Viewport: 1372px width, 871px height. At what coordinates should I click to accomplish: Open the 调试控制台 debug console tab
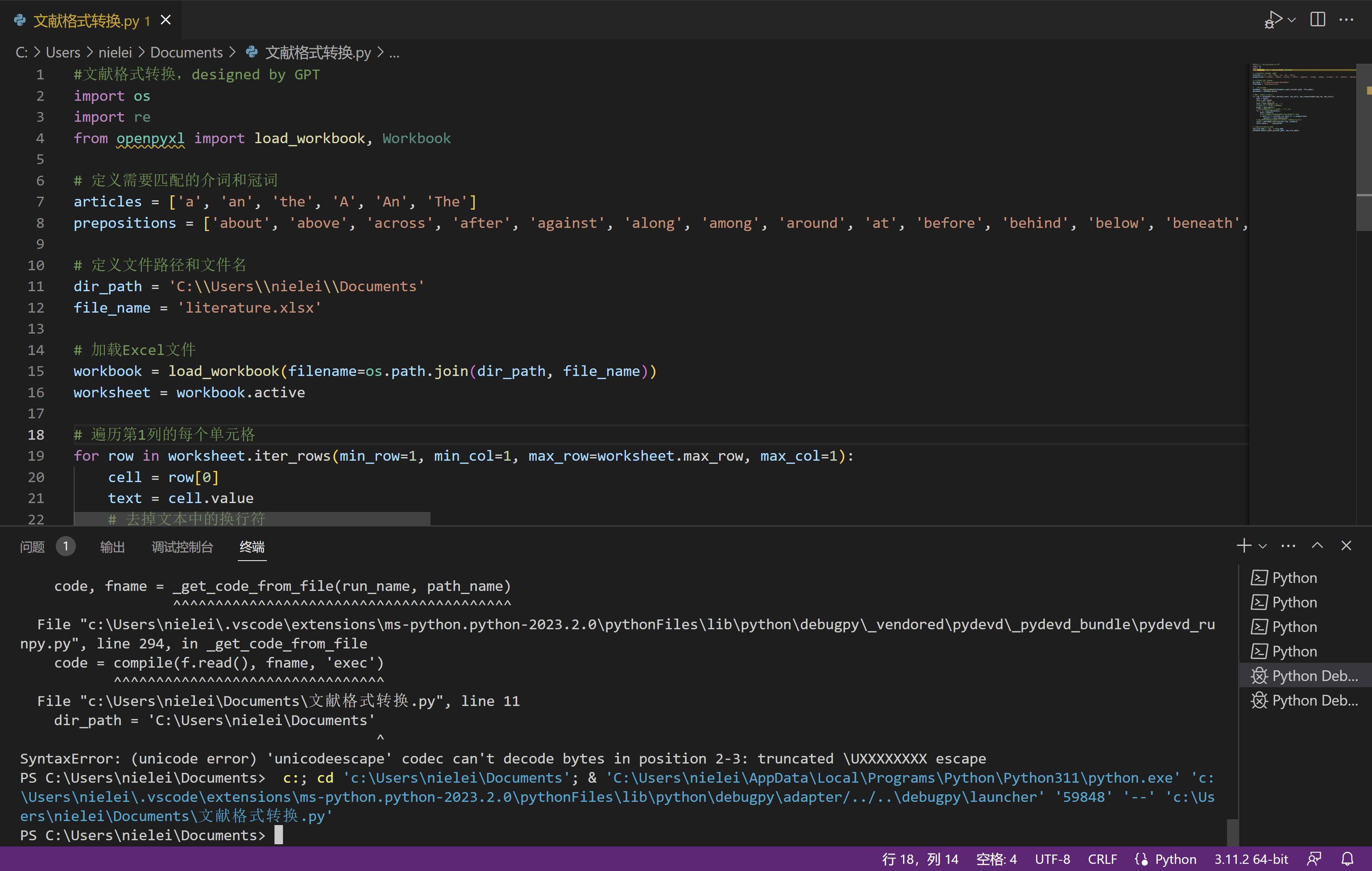pos(182,547)
